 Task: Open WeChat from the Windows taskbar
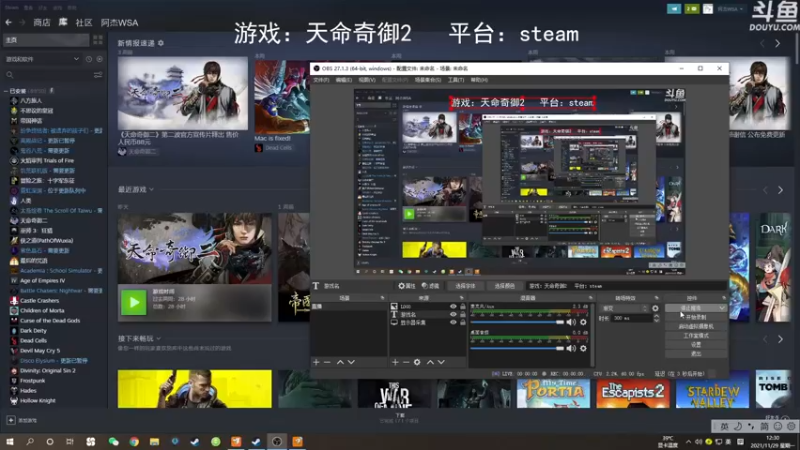pos(113,441)
